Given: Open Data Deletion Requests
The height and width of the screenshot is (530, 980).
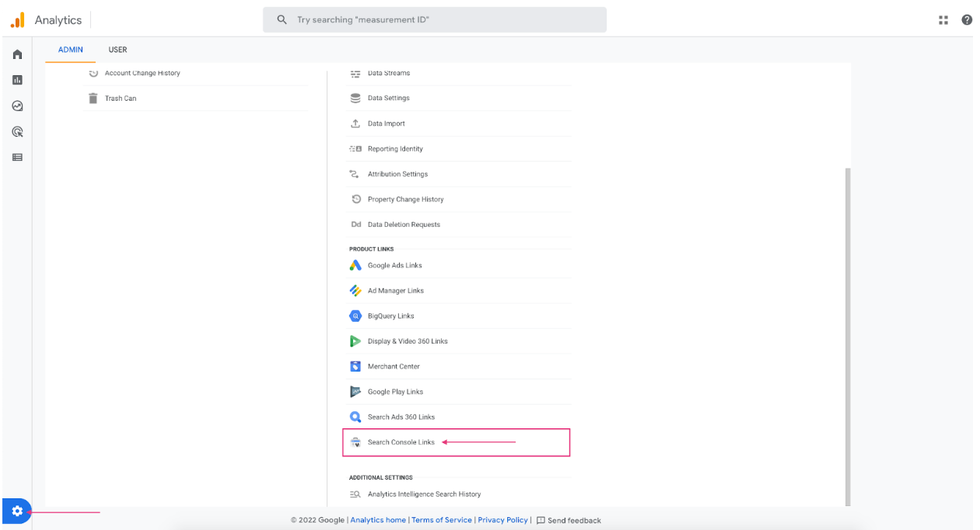Looking at the screenshot, I should (x=403, y=224).
